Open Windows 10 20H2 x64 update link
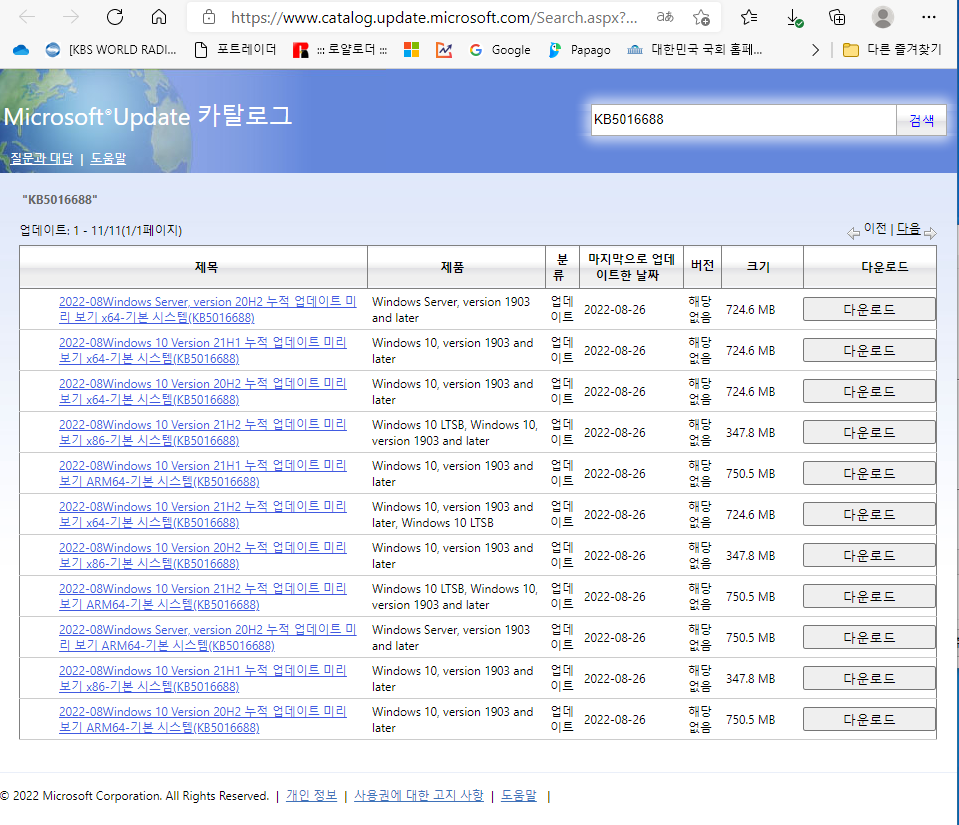 (202, 391)
